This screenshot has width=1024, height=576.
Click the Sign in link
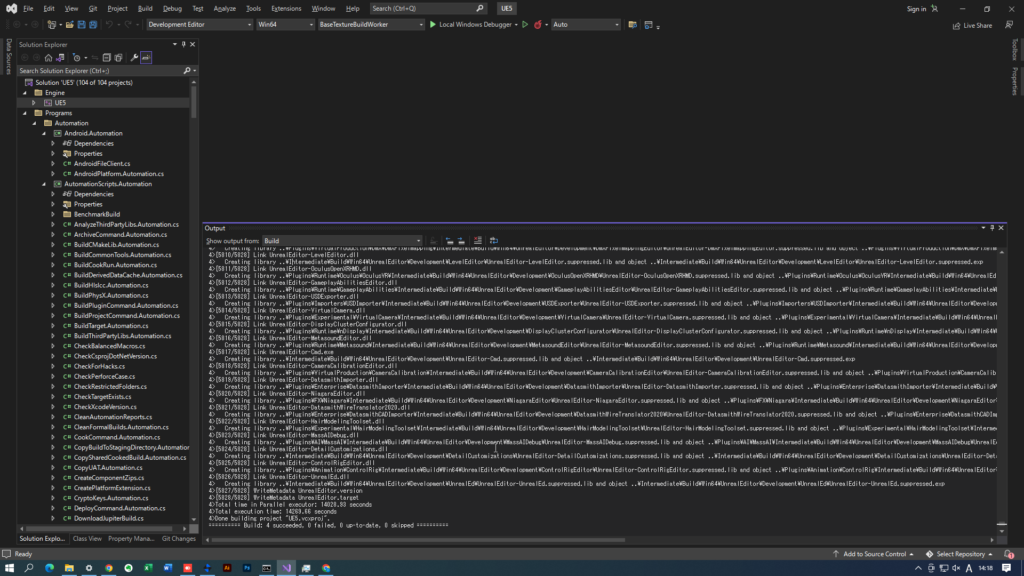[x=916, y=9]
